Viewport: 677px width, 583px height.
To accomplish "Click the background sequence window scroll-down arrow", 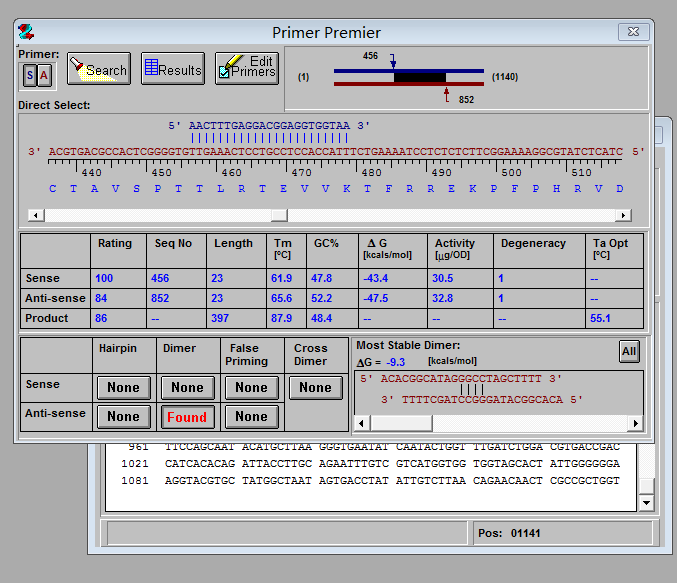I will 646,502.
